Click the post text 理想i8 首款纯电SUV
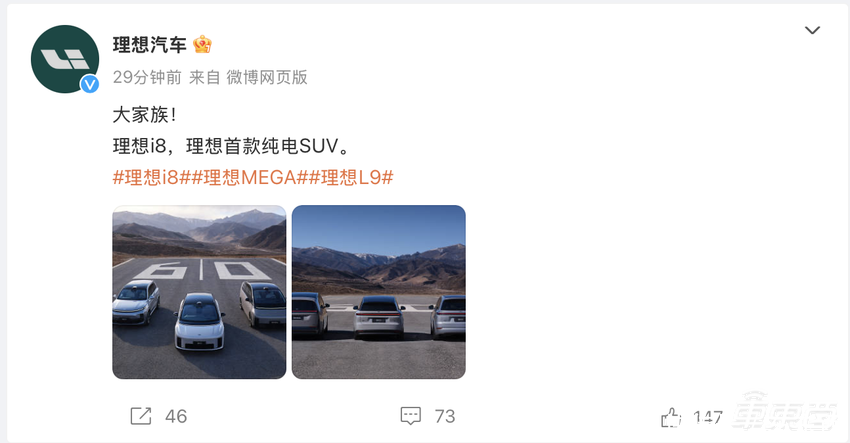The image size is (850, 443). [231, 146]
